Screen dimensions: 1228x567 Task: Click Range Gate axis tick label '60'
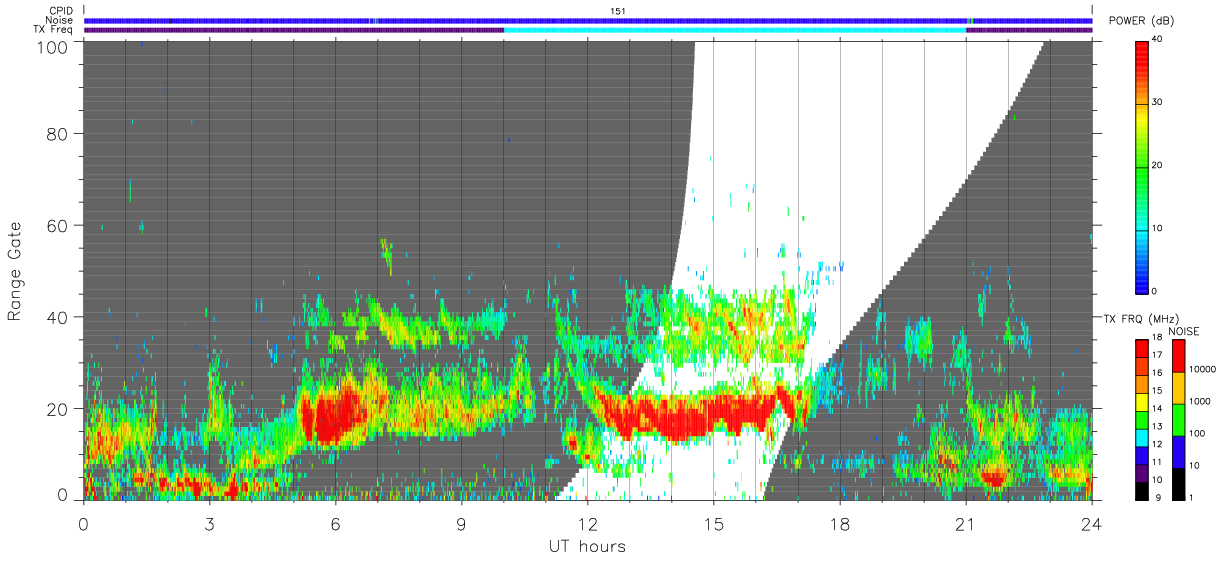59,225
